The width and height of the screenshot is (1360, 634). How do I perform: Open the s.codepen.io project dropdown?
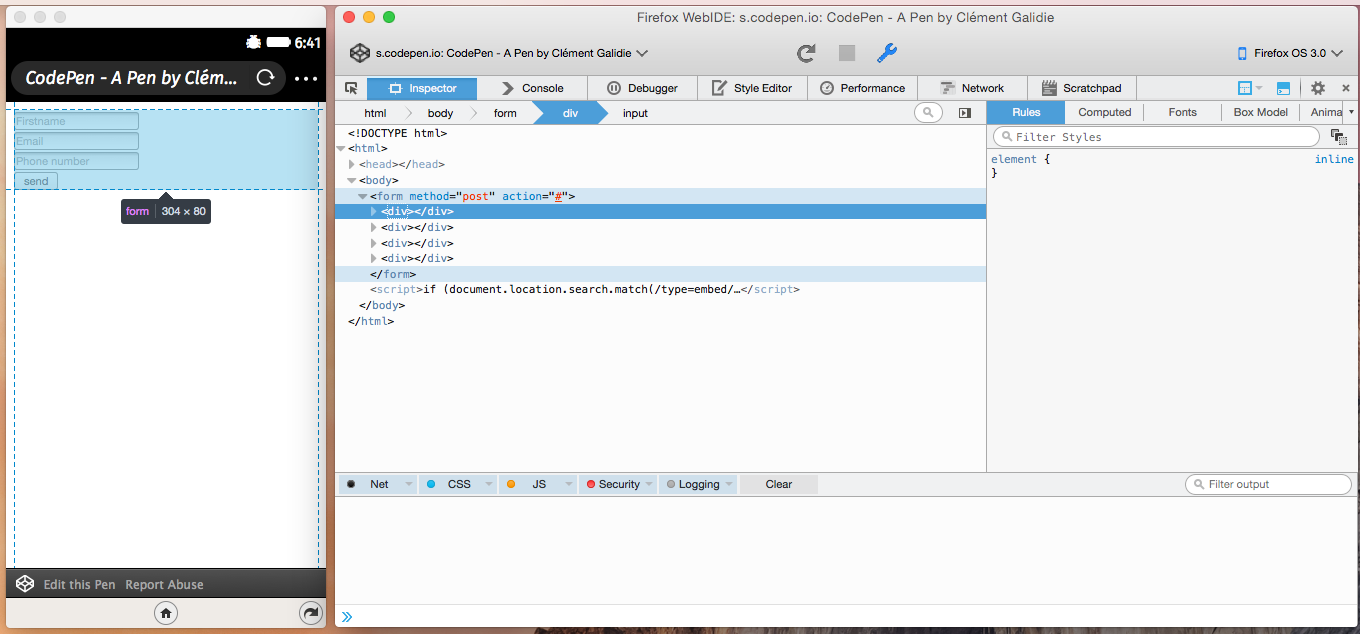(500, 53)
